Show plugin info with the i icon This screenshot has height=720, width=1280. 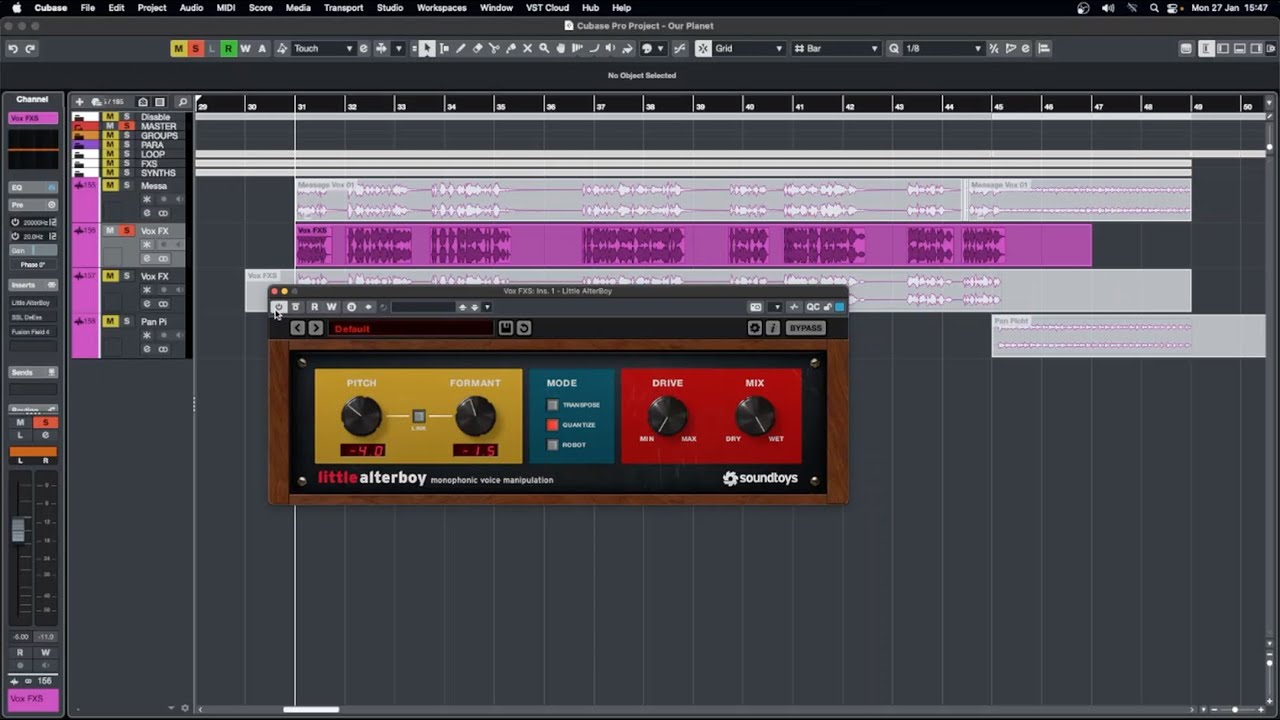point(772,328)
